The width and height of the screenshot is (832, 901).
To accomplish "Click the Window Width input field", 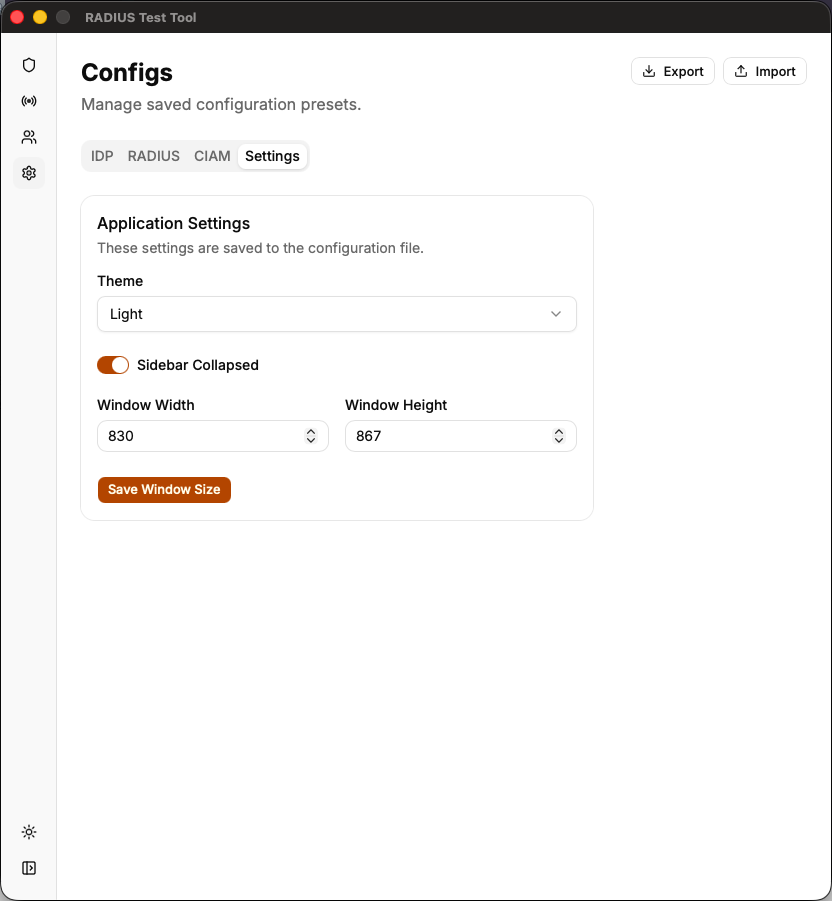I will (213, 436).
